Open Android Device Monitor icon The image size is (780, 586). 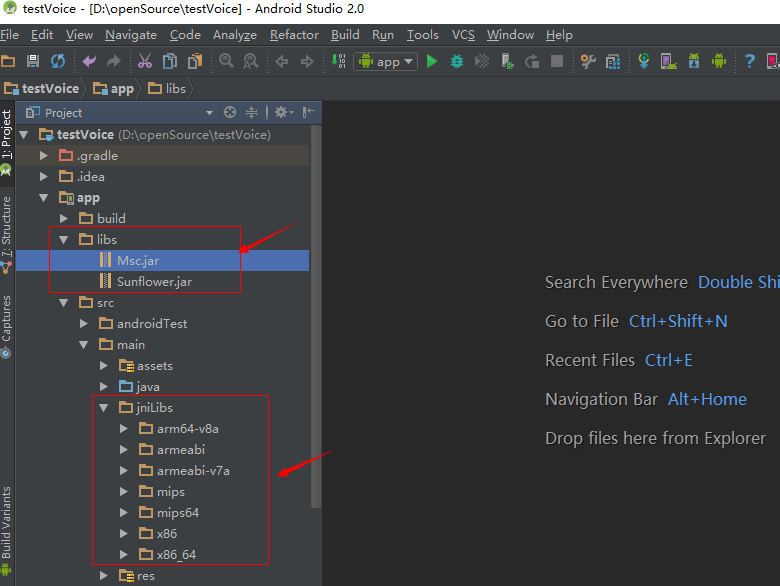pyautogui.click(x=719, y=62)
